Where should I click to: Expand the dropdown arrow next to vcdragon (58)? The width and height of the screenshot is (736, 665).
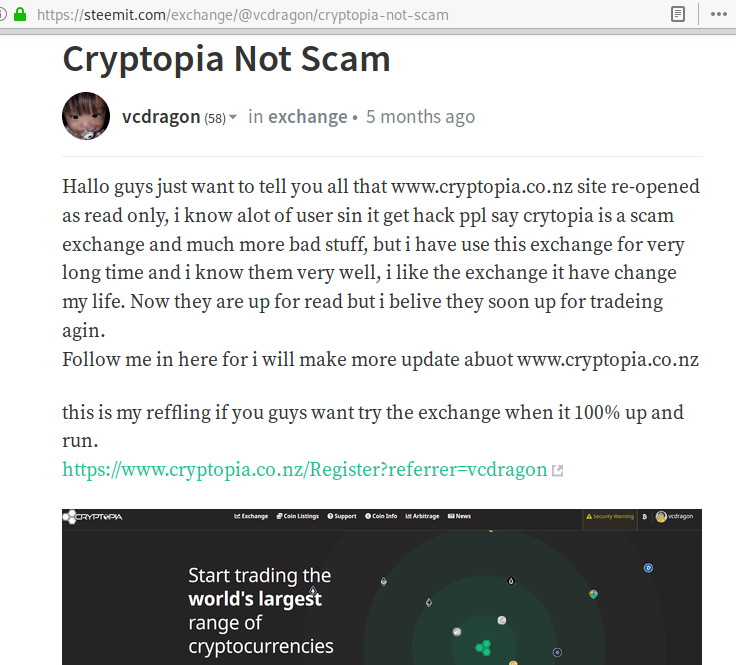pos(233,117)
